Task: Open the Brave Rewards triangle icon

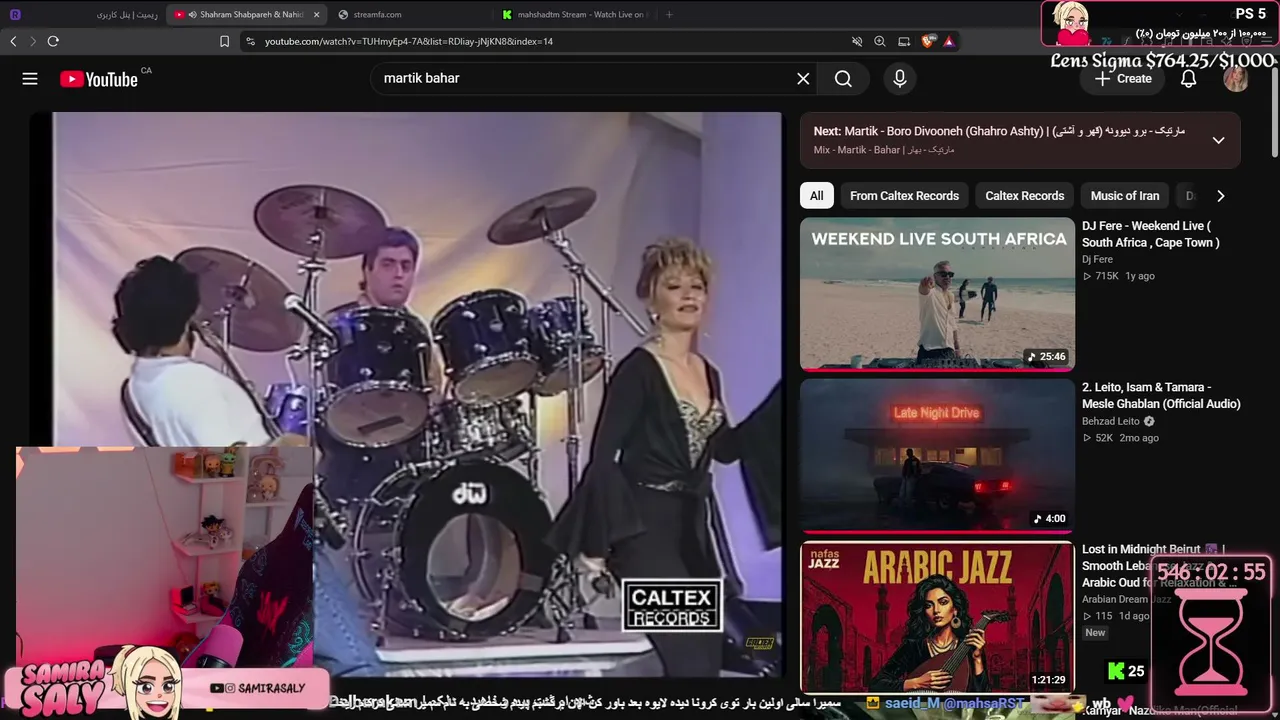Action: tap(948, 41)
